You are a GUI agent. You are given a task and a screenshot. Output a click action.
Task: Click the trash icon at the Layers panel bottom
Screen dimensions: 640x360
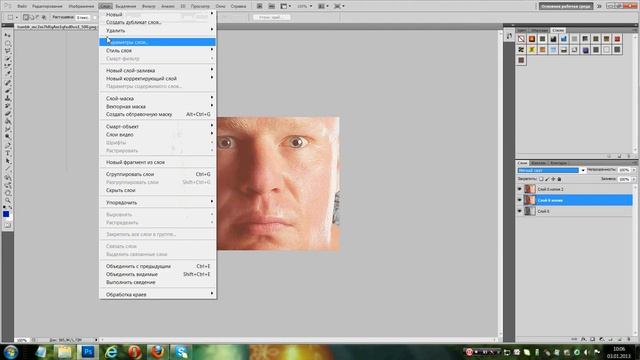(629, 339)
